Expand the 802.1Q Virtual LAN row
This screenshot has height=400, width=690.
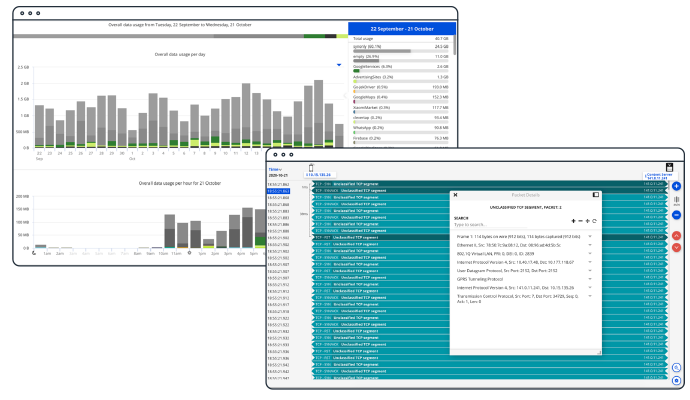[x=590, y=253]
